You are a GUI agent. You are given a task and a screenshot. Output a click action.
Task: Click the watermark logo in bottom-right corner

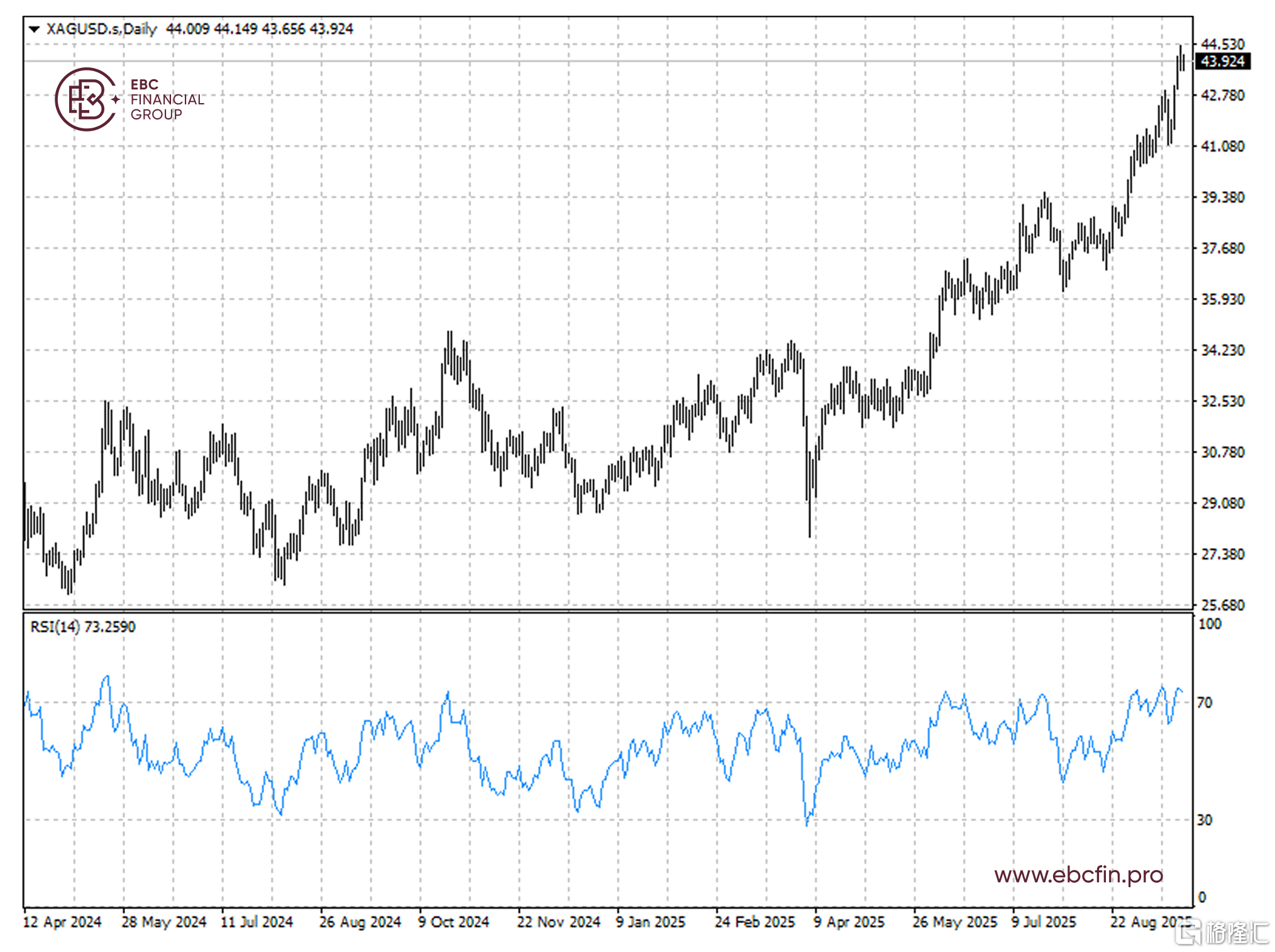coord(1222,932)
